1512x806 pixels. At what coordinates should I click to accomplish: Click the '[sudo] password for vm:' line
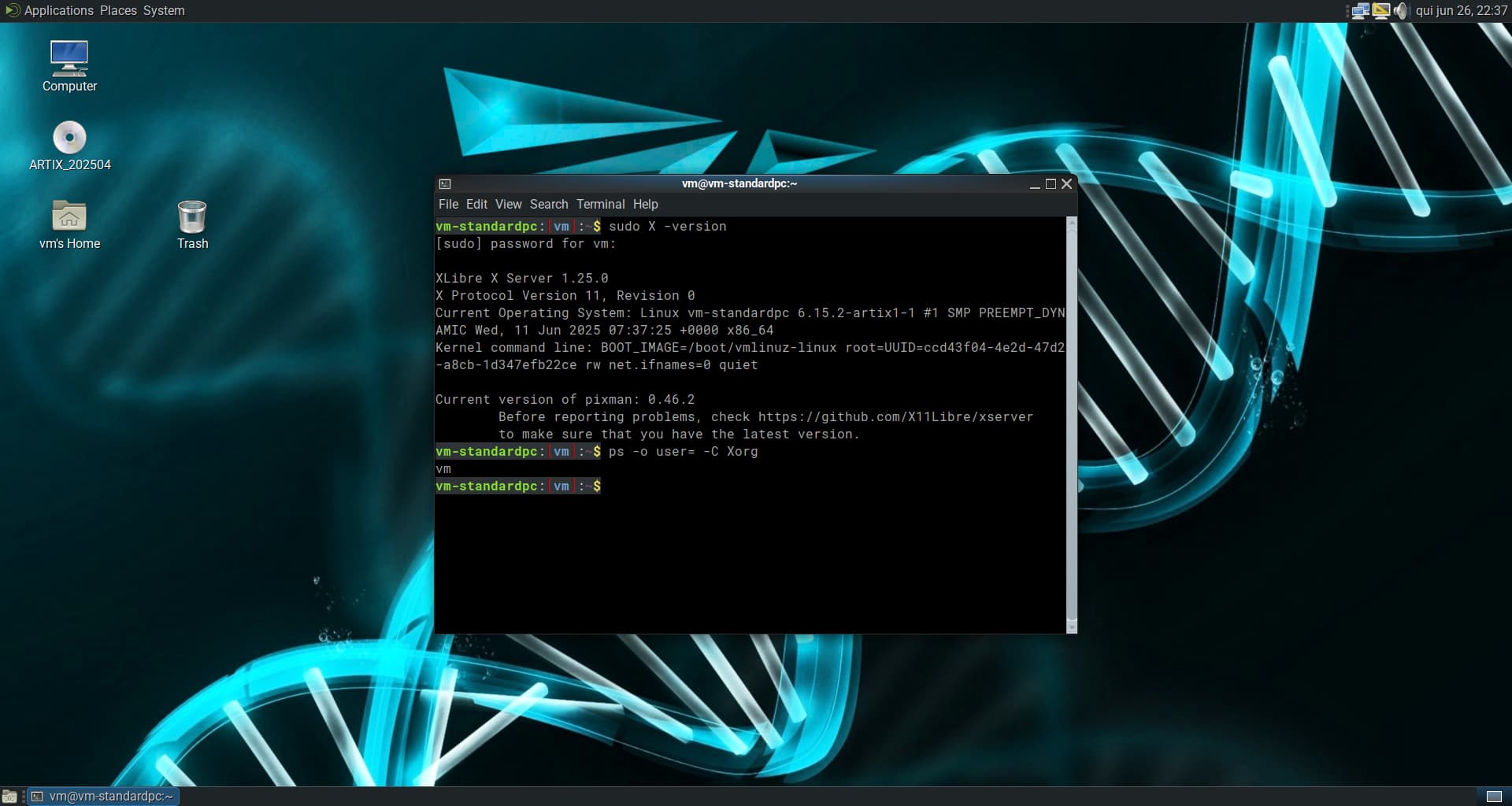pos(525,244)
